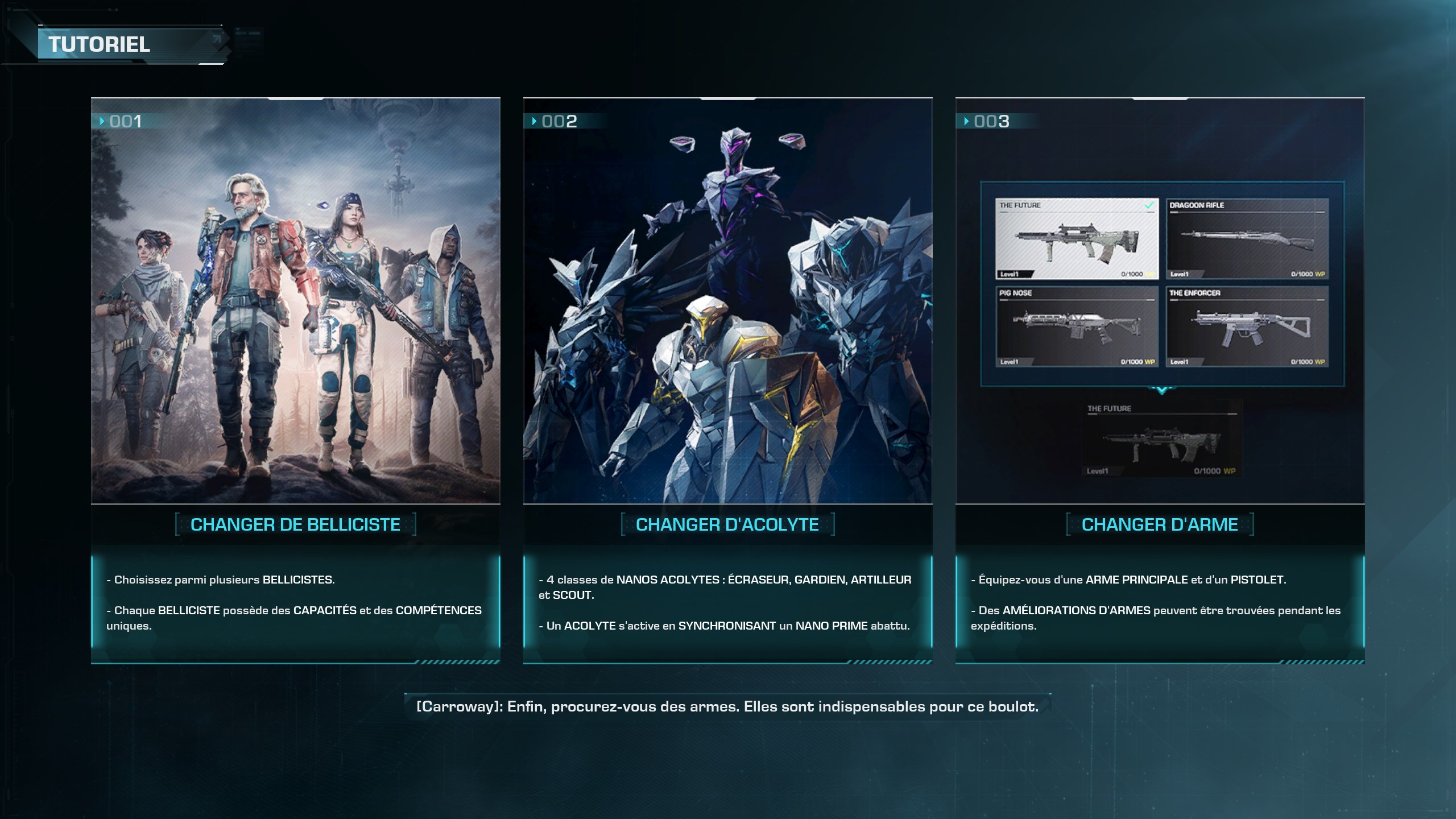Select the CHANGER D'ACOLYTE title
This screenshot has width=1456, height=819.
tap(727, 524)
